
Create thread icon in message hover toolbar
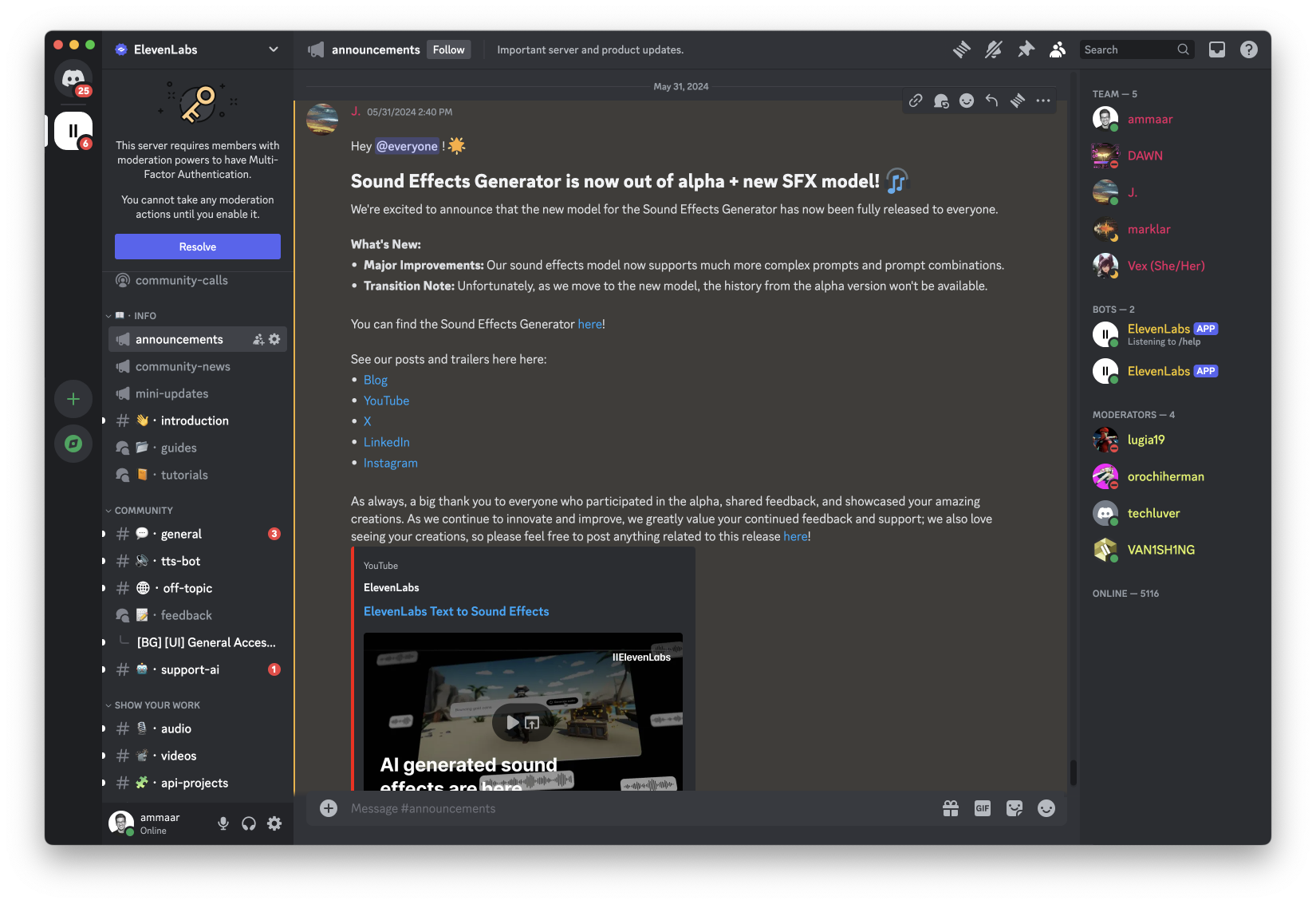[x=1018, y=101]
